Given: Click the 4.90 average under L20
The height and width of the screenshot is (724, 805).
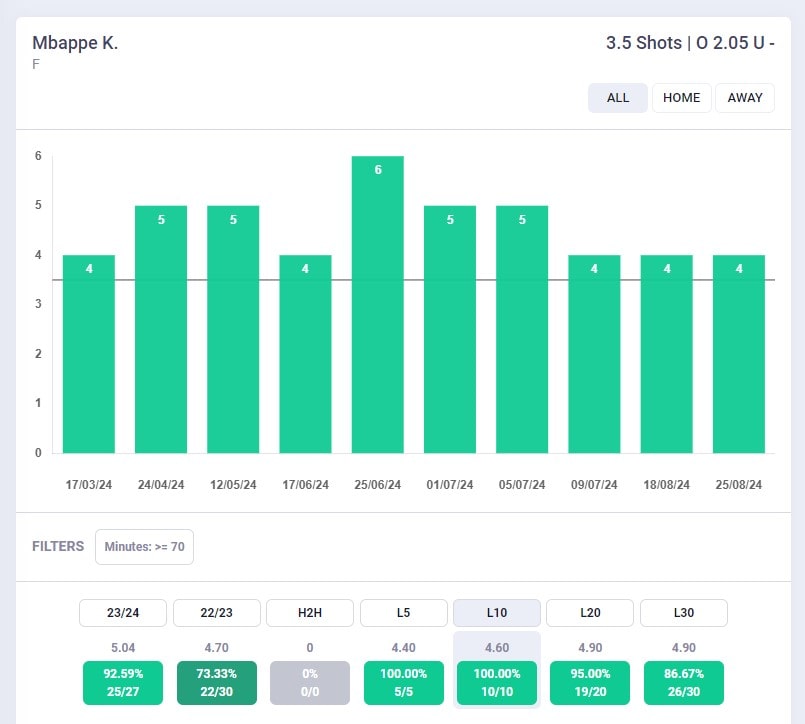Looking at the screenshot, I should [x=590, y=648].
